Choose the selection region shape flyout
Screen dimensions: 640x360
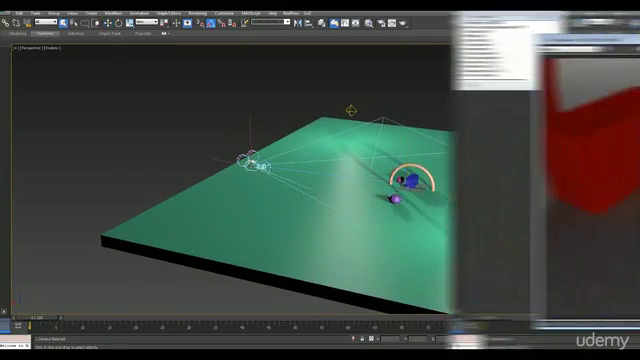tap(84, 23)
